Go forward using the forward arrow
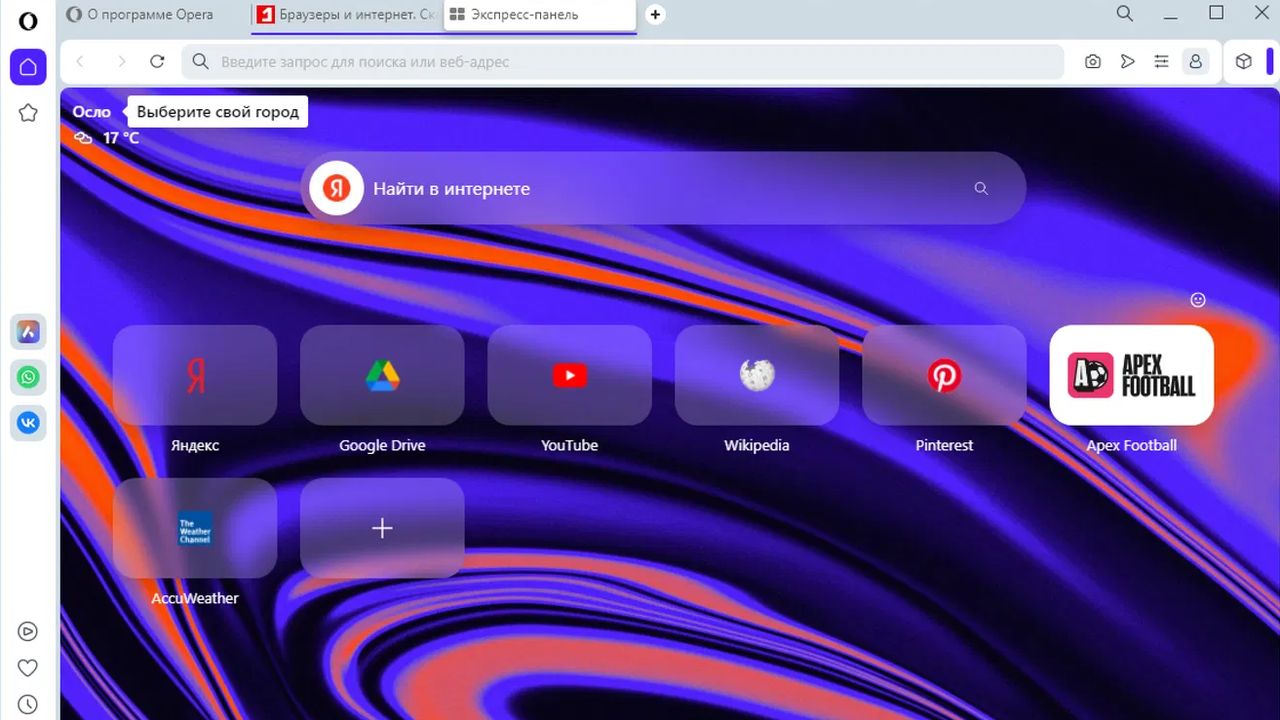The image size is (1280, 720). pyautogui.click(x=121, y=62)
